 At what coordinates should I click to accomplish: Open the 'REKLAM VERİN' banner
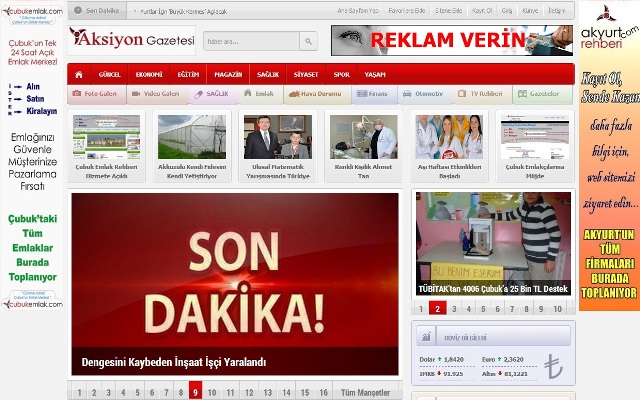tap(452, 40)
